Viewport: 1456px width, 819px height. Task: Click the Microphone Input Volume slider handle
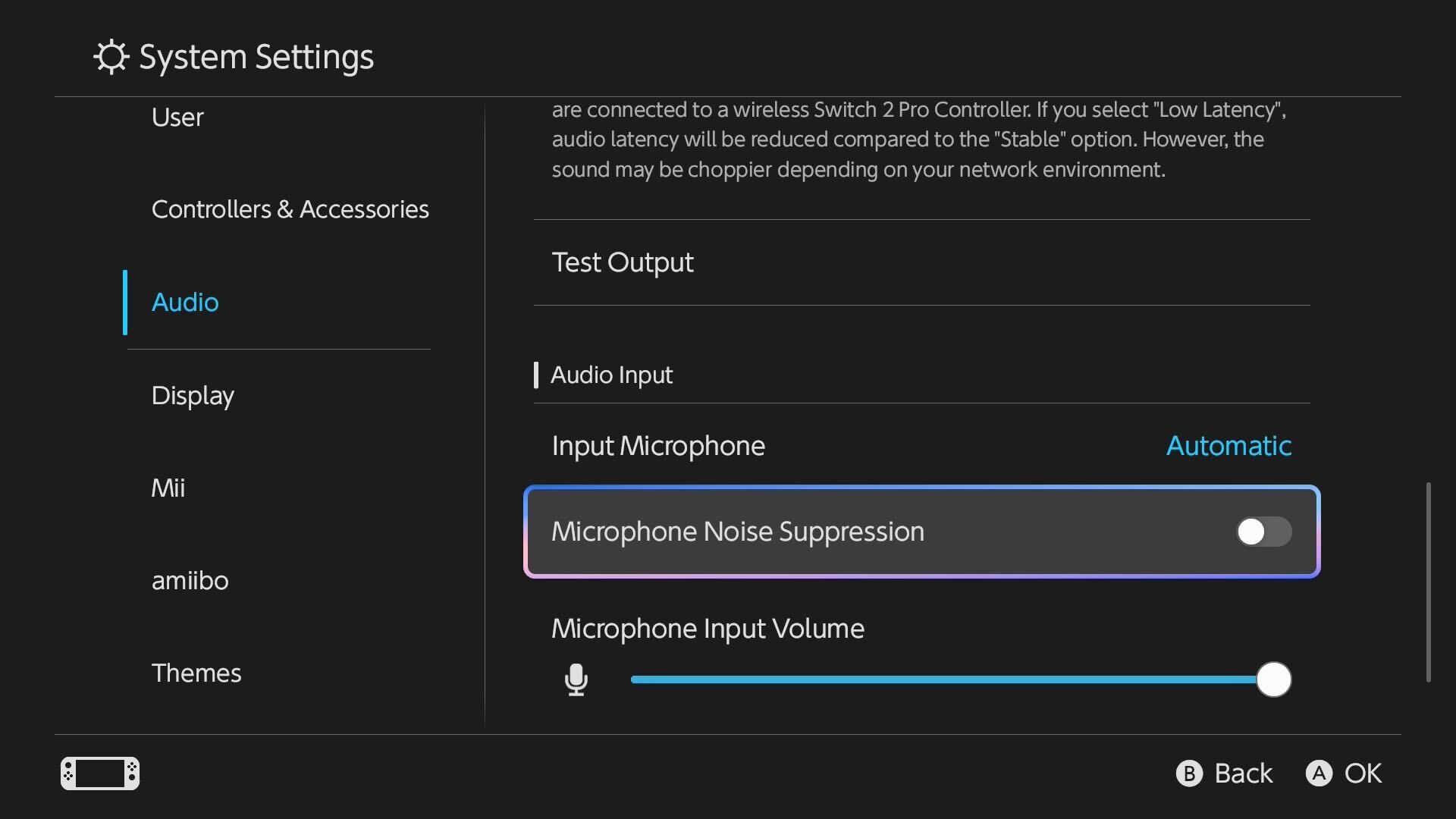click(1273, 679)
